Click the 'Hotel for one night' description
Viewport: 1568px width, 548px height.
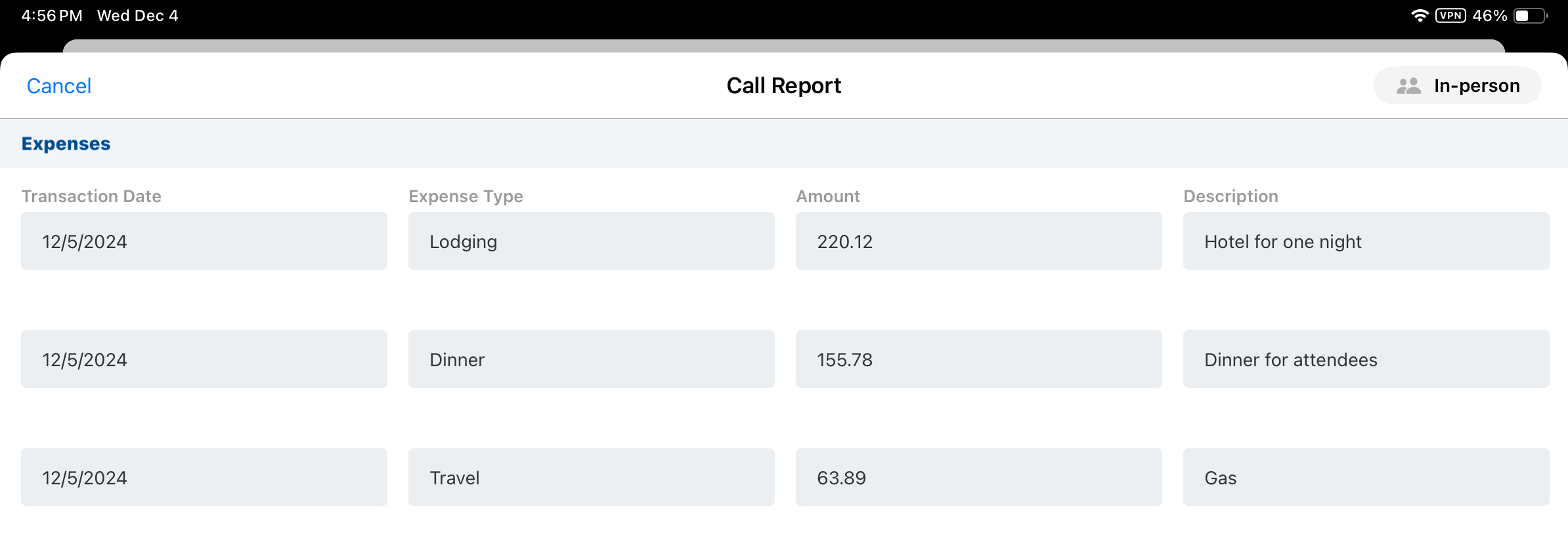coord(1366,241)
